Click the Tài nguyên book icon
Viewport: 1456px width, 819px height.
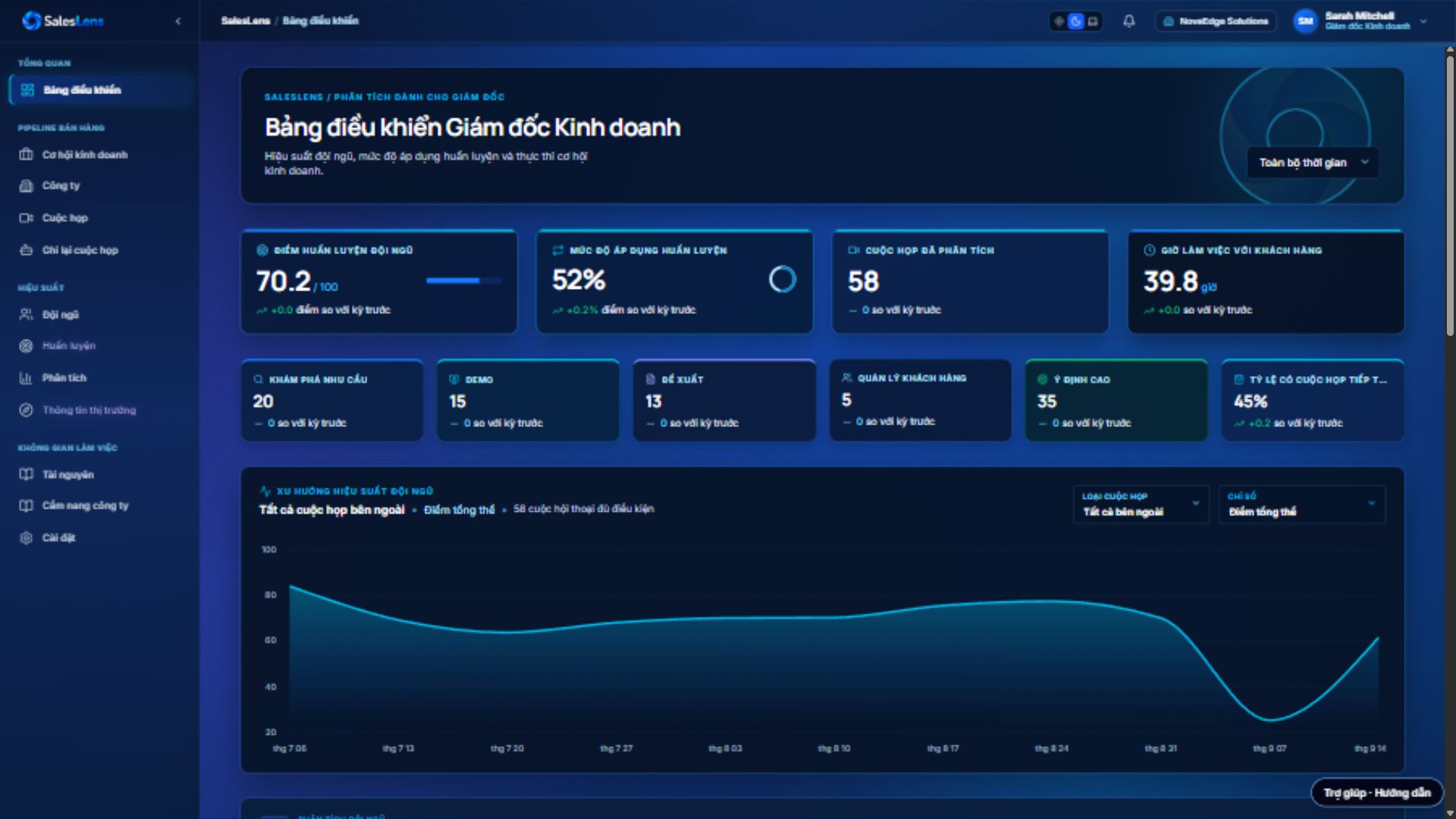click(26, 475)
